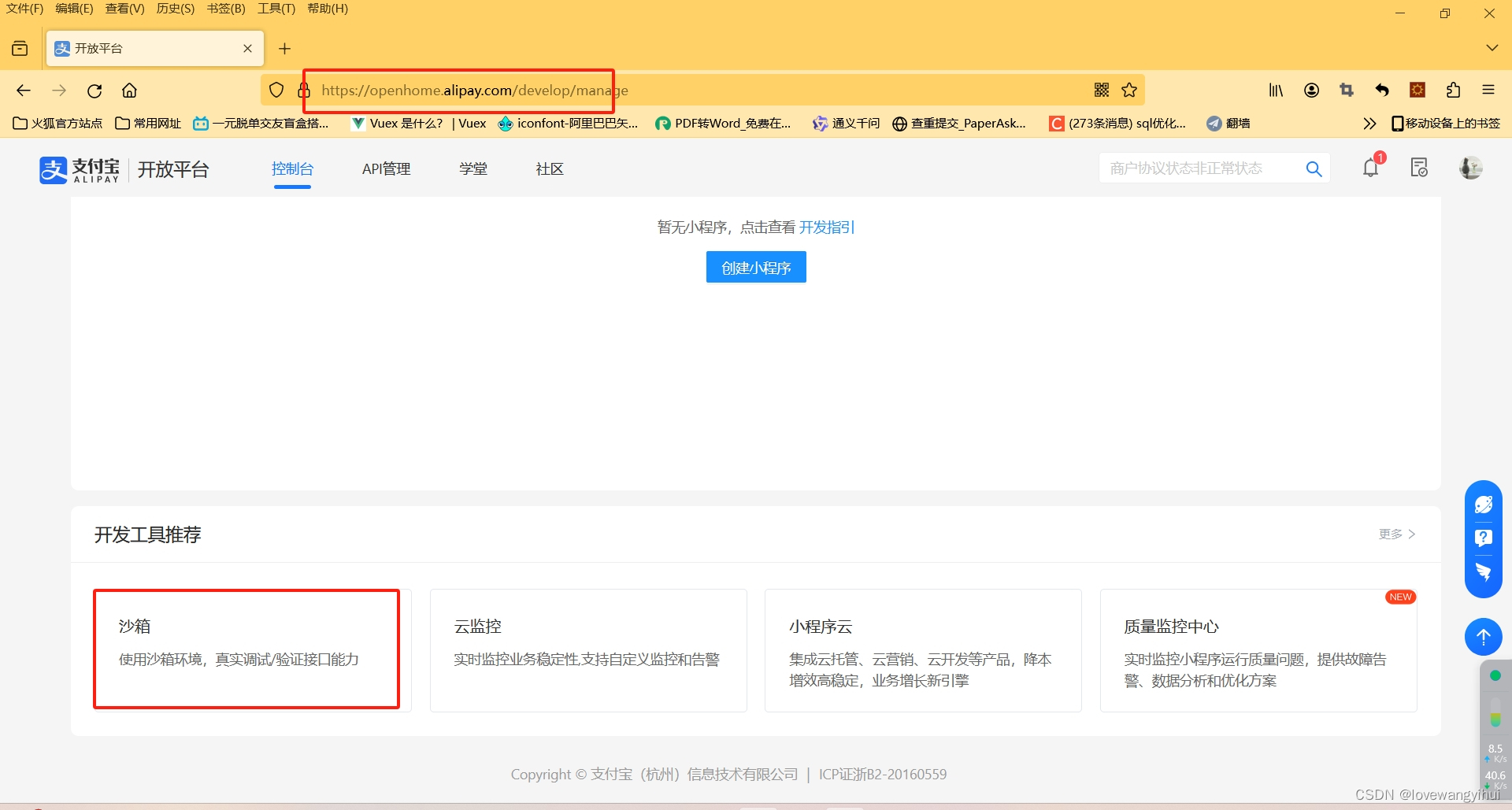Viewport: 1512px width, 810px height.
Task: Open the floating planet assistant icon
Action: point(1484,505)
